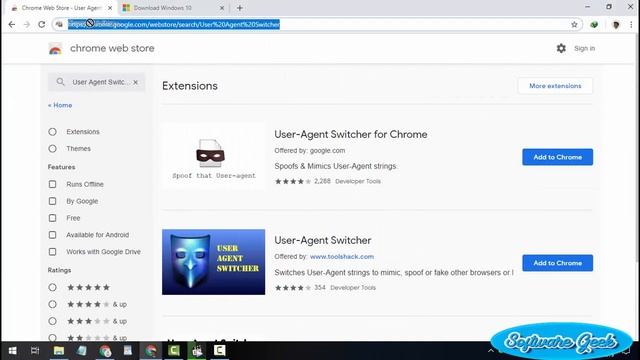Click the 2,288 ratings count
Screen dimensions: 640x360
[322, 181]
